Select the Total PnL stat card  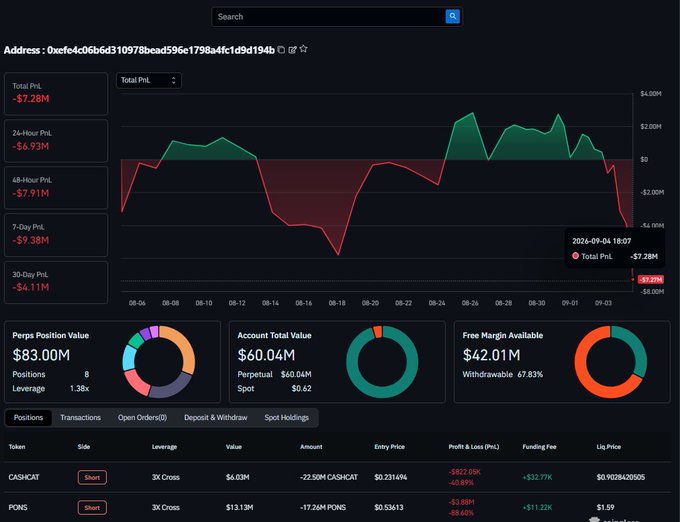point(56,93)
